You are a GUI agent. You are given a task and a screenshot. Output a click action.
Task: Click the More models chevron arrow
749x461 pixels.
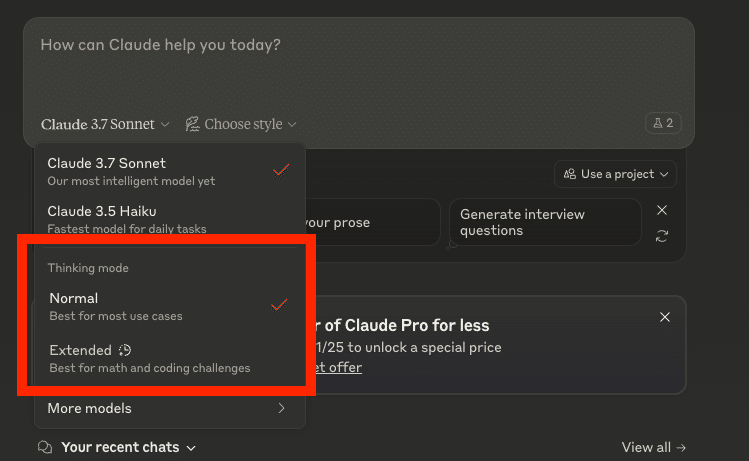click(281, 408)
